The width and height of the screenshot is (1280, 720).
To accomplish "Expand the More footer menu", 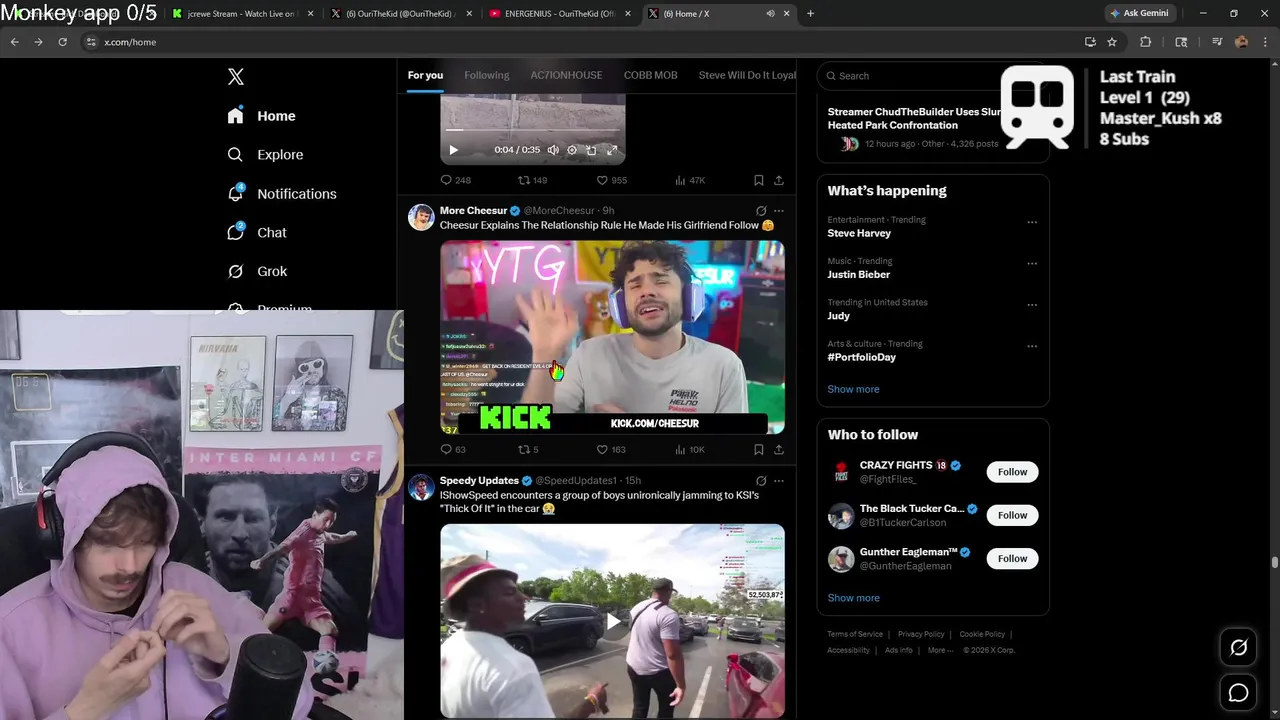I will coord(940,650).
